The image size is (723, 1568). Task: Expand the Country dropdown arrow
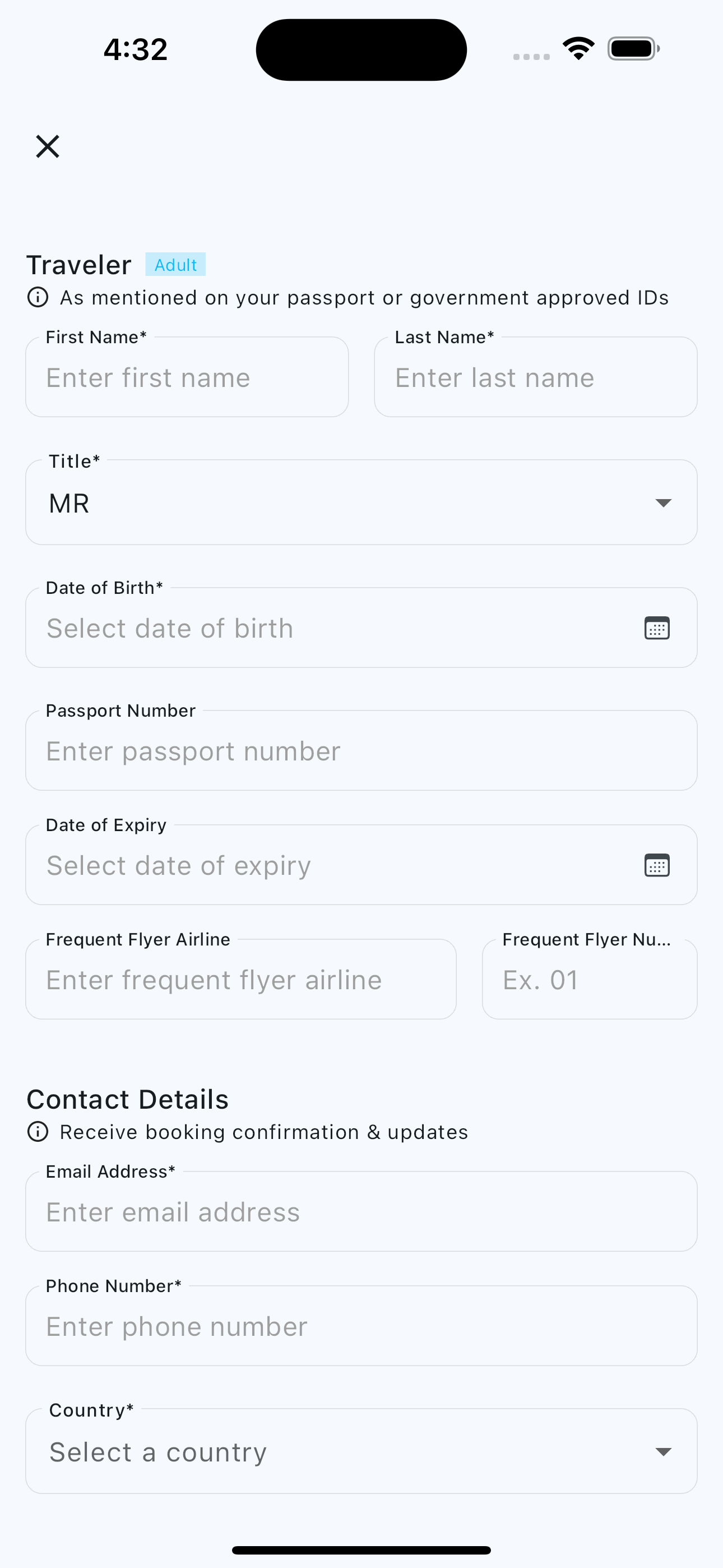click(x=662, y=1452)
